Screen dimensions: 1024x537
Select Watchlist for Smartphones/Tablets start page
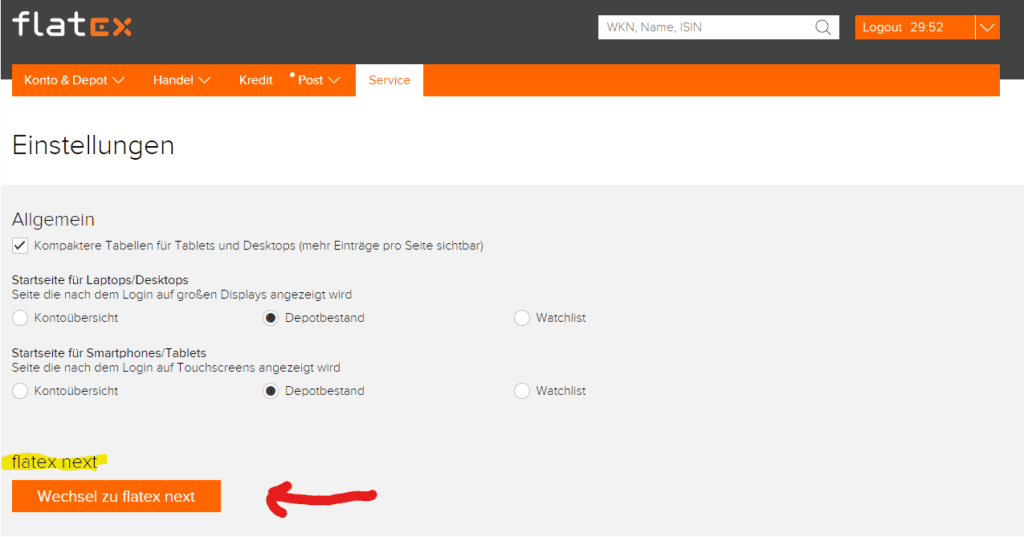(x=521, y=391)
